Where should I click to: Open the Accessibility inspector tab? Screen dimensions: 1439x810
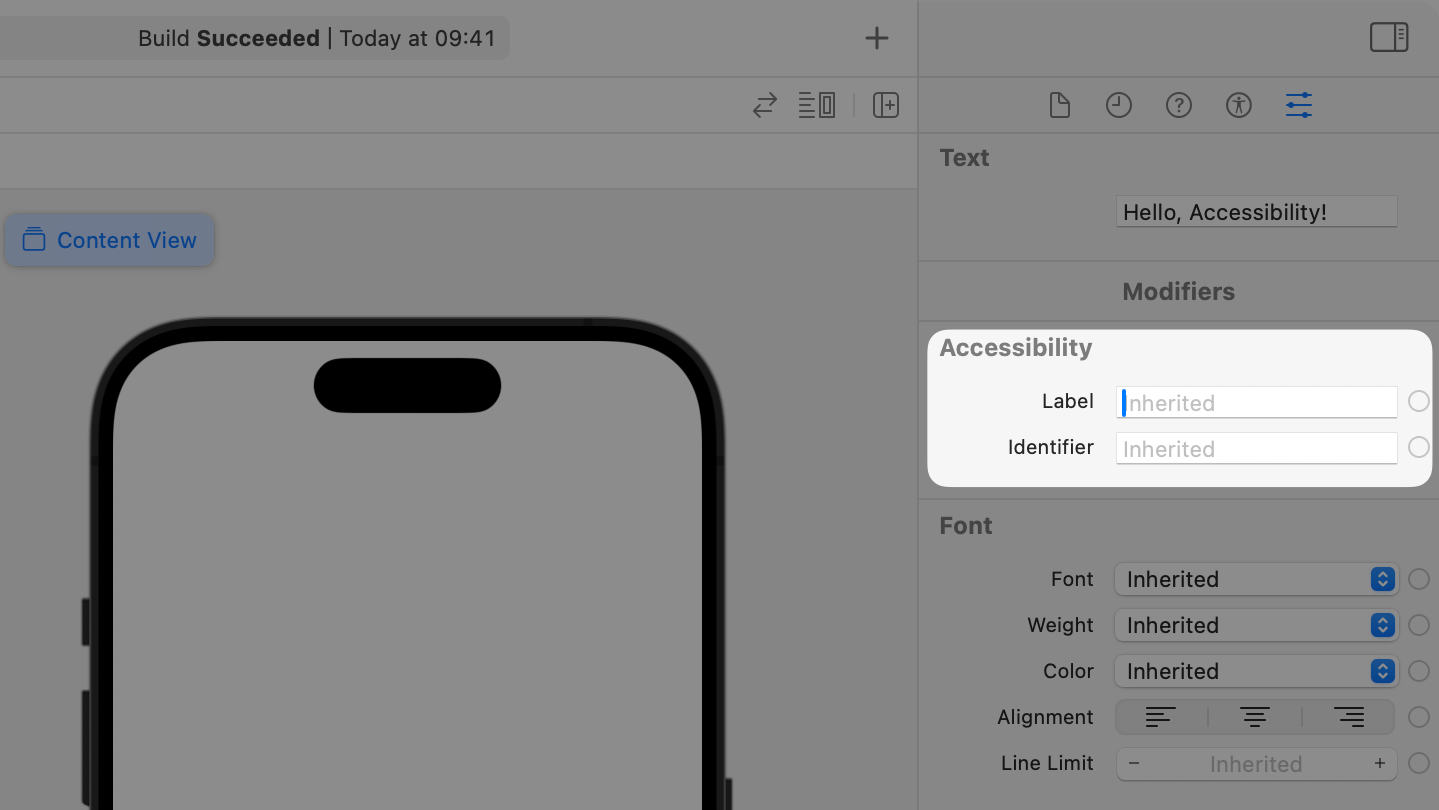coord(1239,105)
